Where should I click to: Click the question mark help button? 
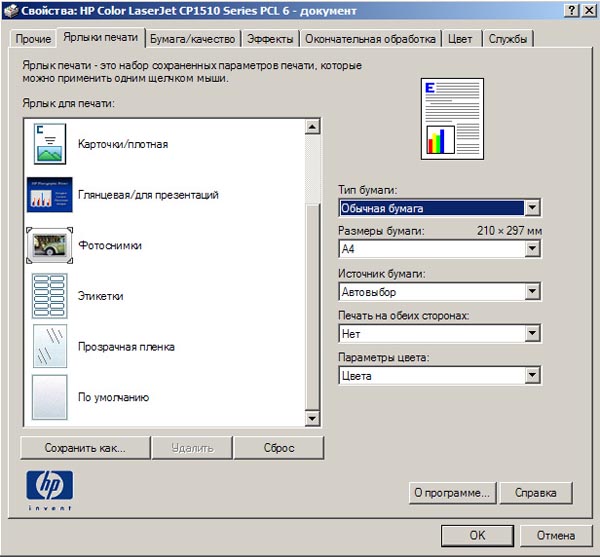click(x=571, y=10)
